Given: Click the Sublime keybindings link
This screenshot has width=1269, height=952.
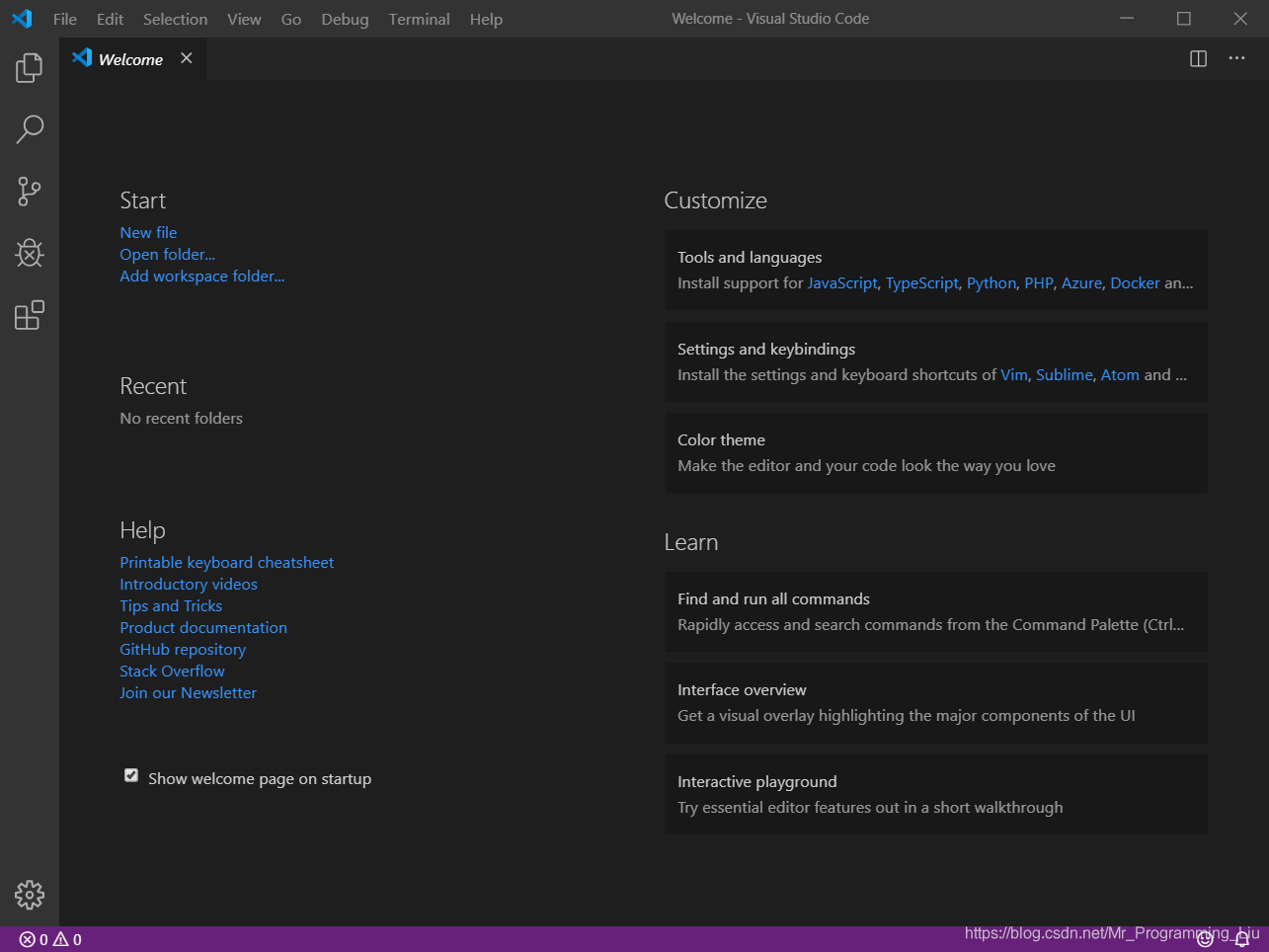Looking at the screenshot, I should pyautogui.click(x=1065, y=375).
